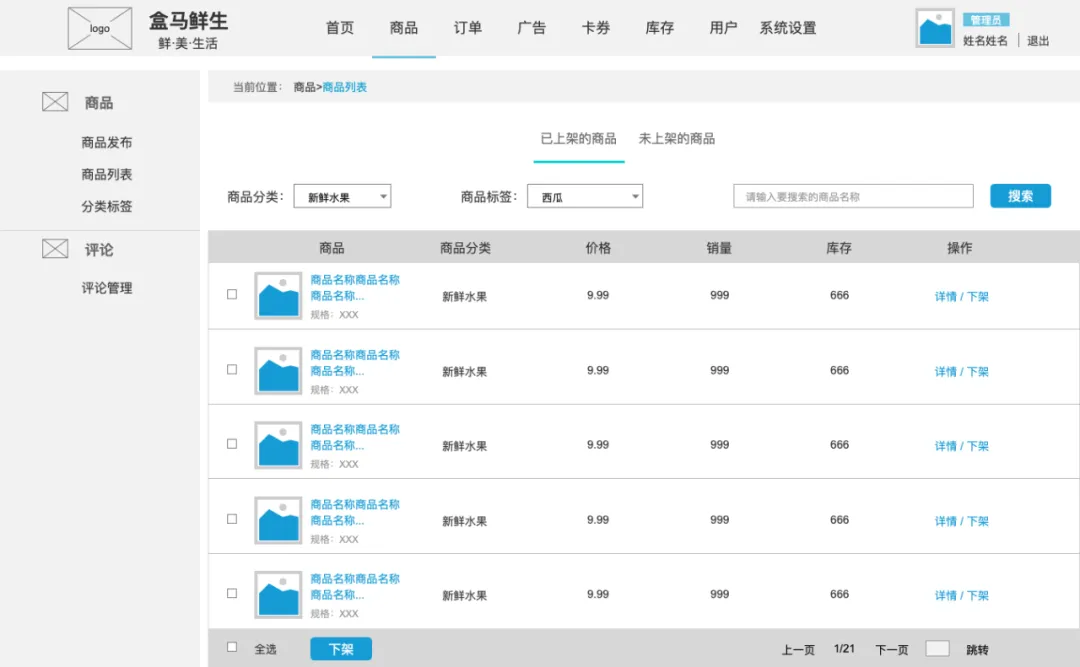Check the last product row checkbox
The image size is (1080, 667).
[x=231, y=593]
